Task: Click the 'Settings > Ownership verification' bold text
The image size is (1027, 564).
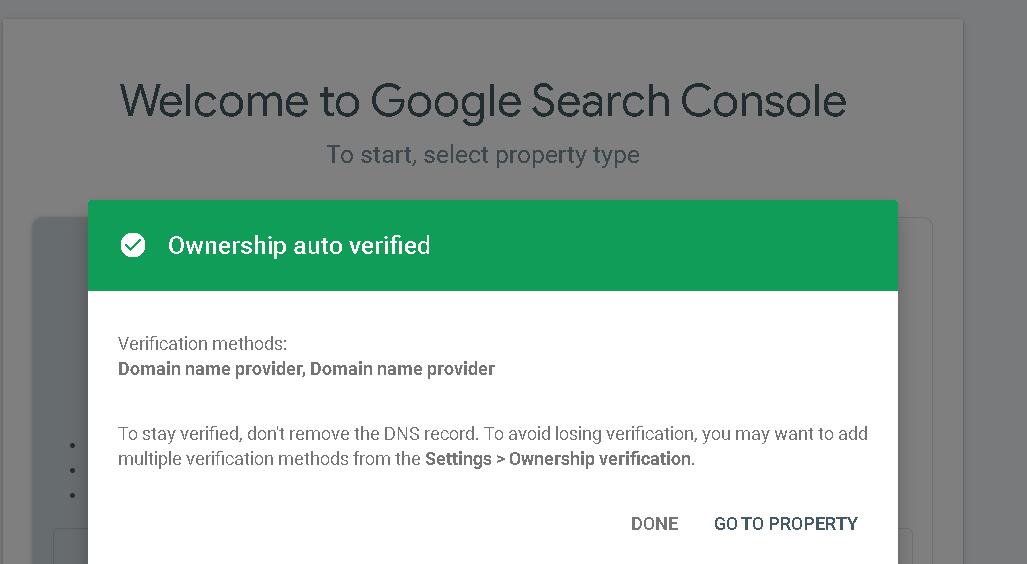Action: 559,459
